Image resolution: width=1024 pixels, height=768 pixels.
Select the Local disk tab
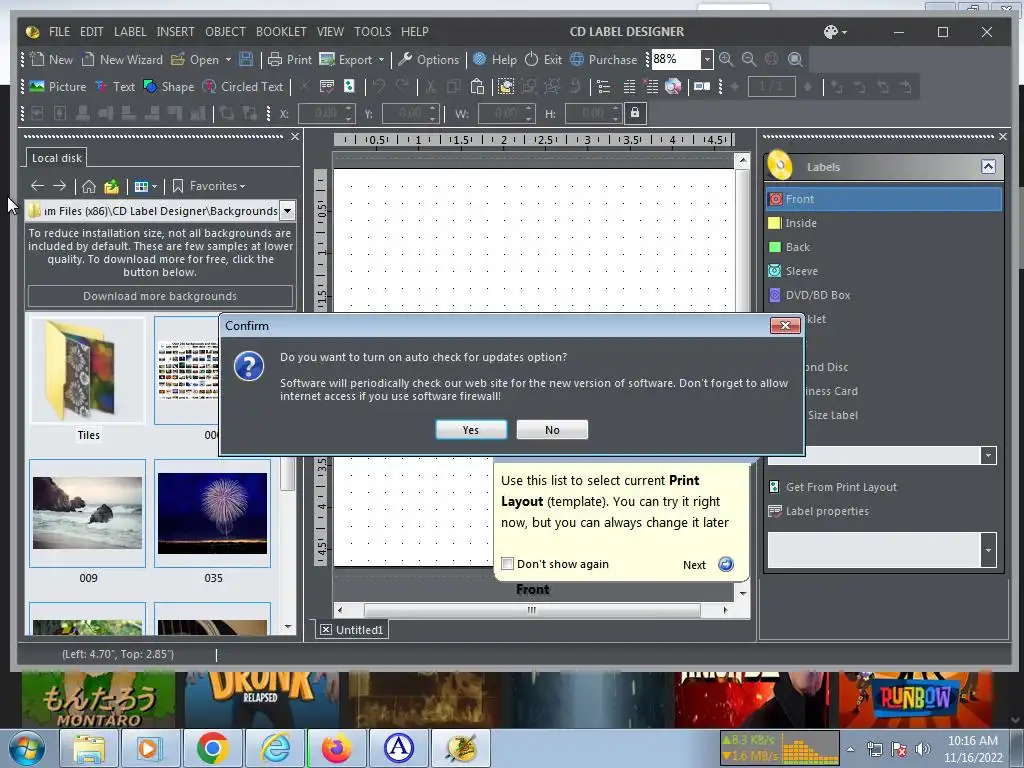tap(57, 158)
